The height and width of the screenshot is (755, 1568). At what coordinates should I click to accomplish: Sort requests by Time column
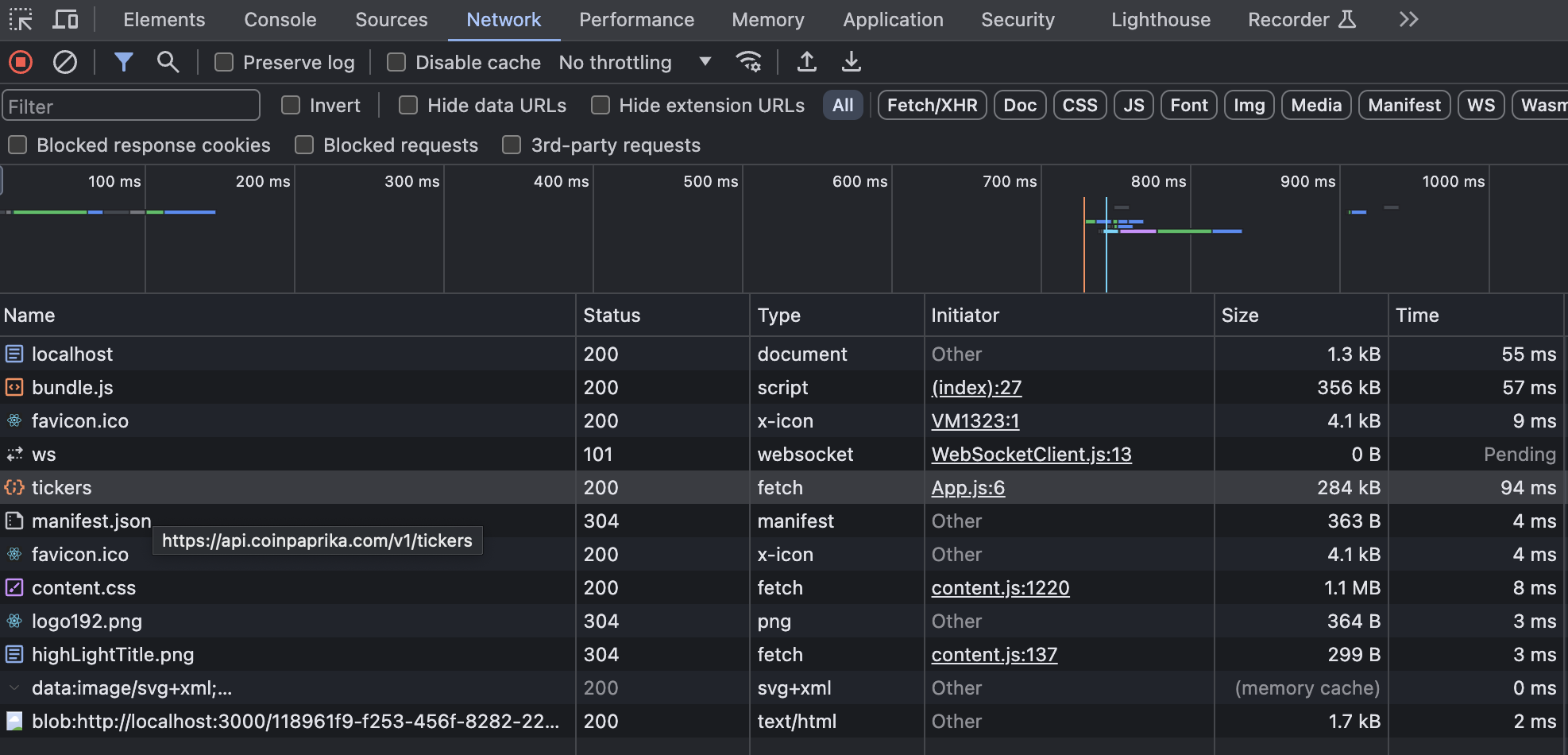(x=1476, y=316)
